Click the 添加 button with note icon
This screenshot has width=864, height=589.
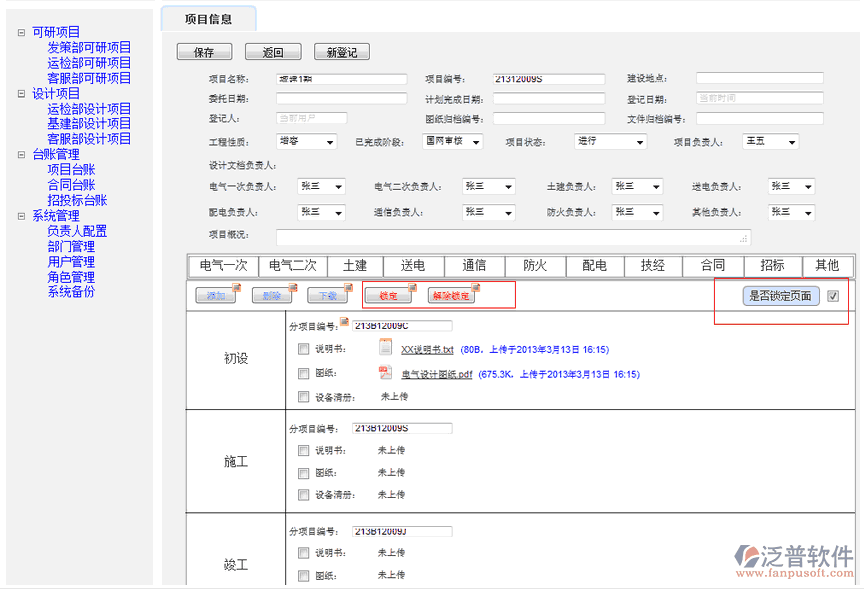point(216,296)
